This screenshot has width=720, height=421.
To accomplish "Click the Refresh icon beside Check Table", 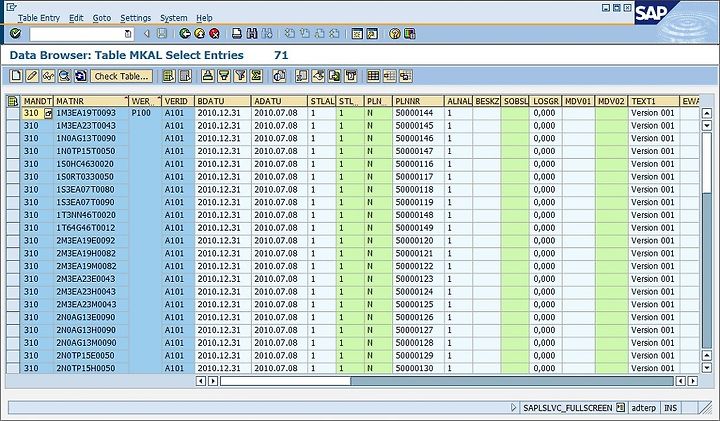I will pos(80,76).
